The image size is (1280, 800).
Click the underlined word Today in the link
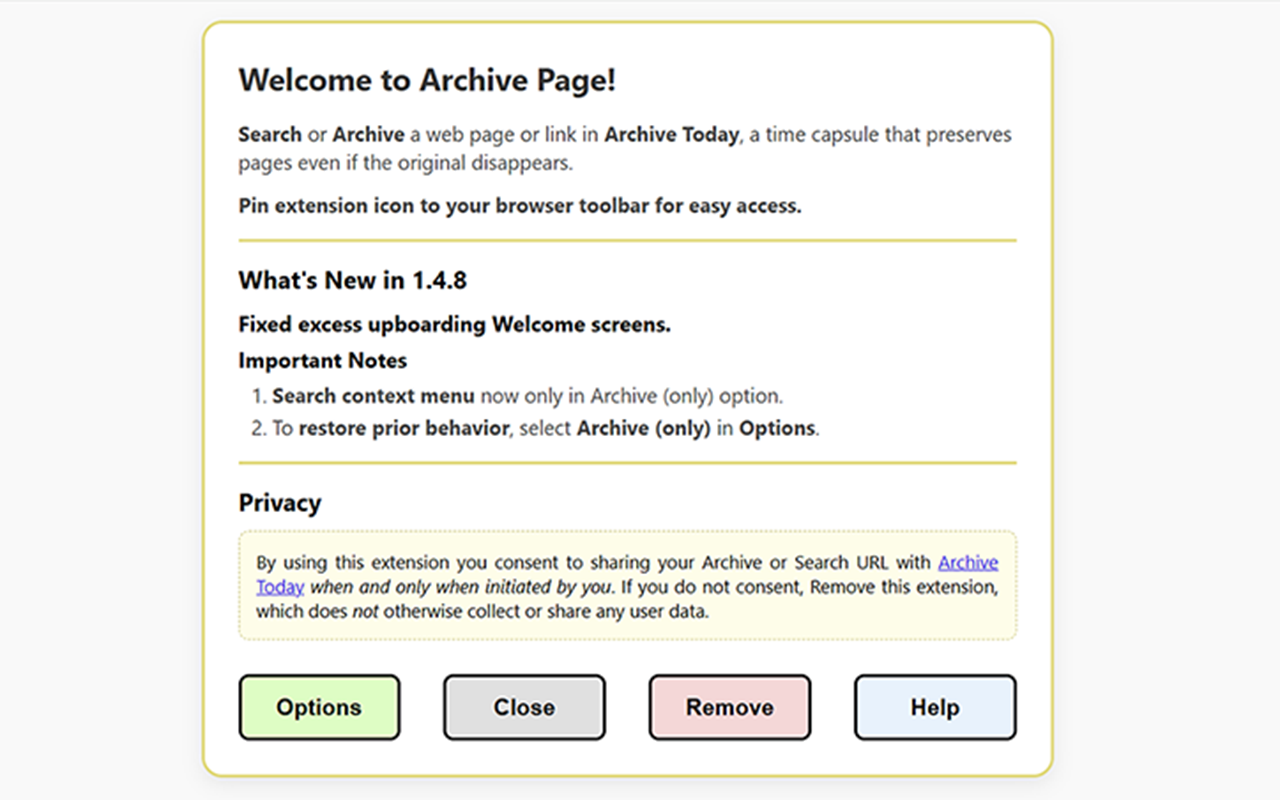pyautogui.click(x=278, y=587)
